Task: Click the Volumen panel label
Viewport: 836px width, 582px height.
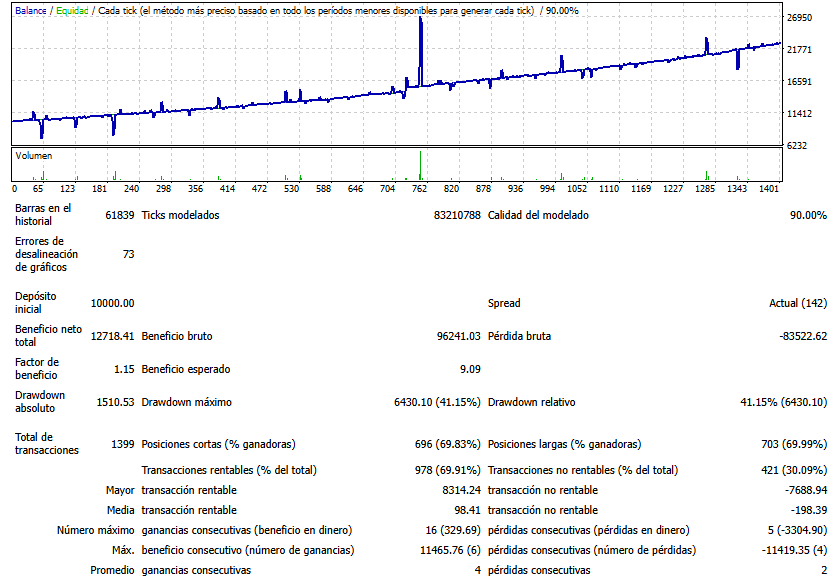Action: (x=33, y=156)
